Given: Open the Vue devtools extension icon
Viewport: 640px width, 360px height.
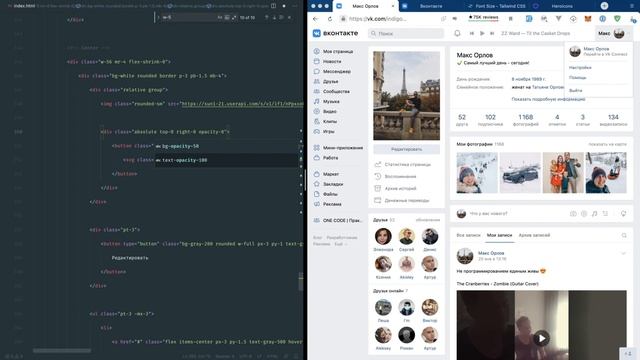Looking at the screenshot, I should (x=558, y=19).
